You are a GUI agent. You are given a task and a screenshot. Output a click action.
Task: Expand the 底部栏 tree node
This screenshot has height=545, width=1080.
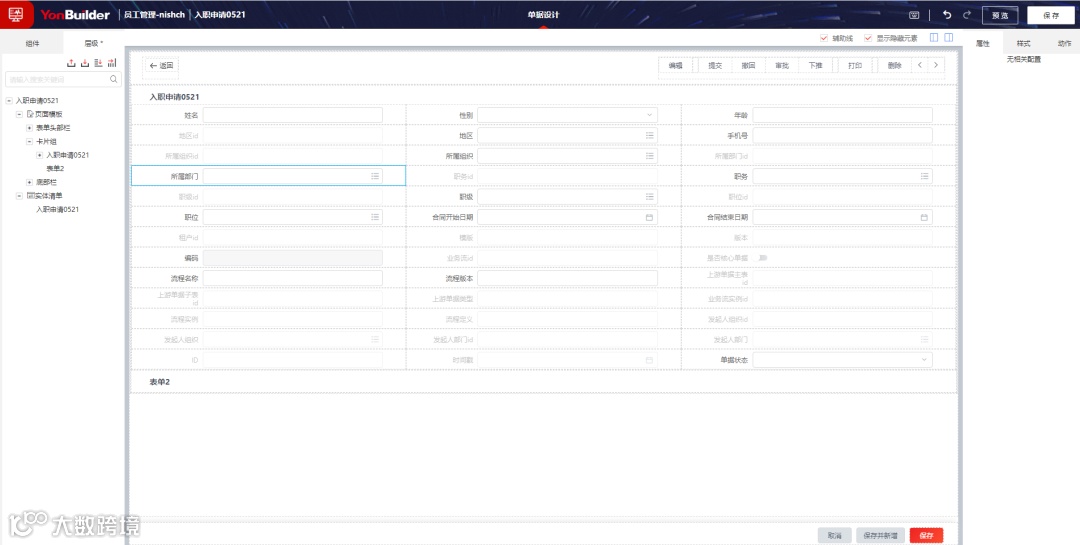(29, 182)
